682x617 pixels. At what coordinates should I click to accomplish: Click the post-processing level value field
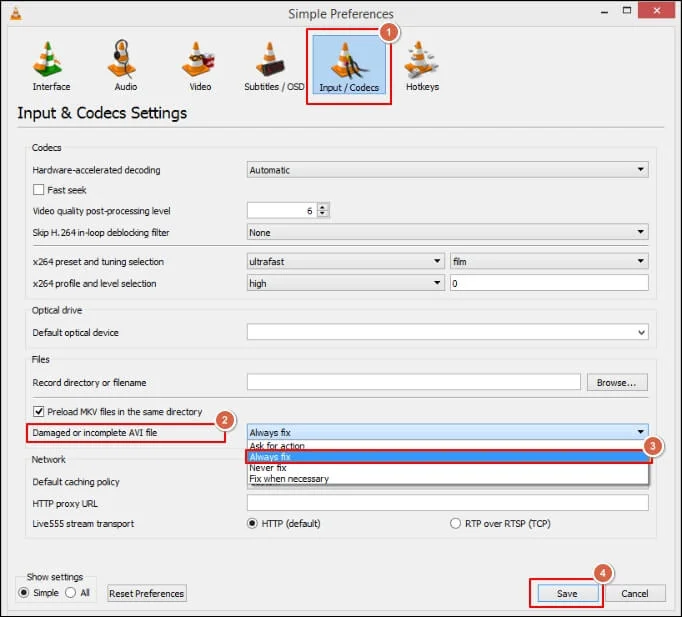[x=282, y=210]
